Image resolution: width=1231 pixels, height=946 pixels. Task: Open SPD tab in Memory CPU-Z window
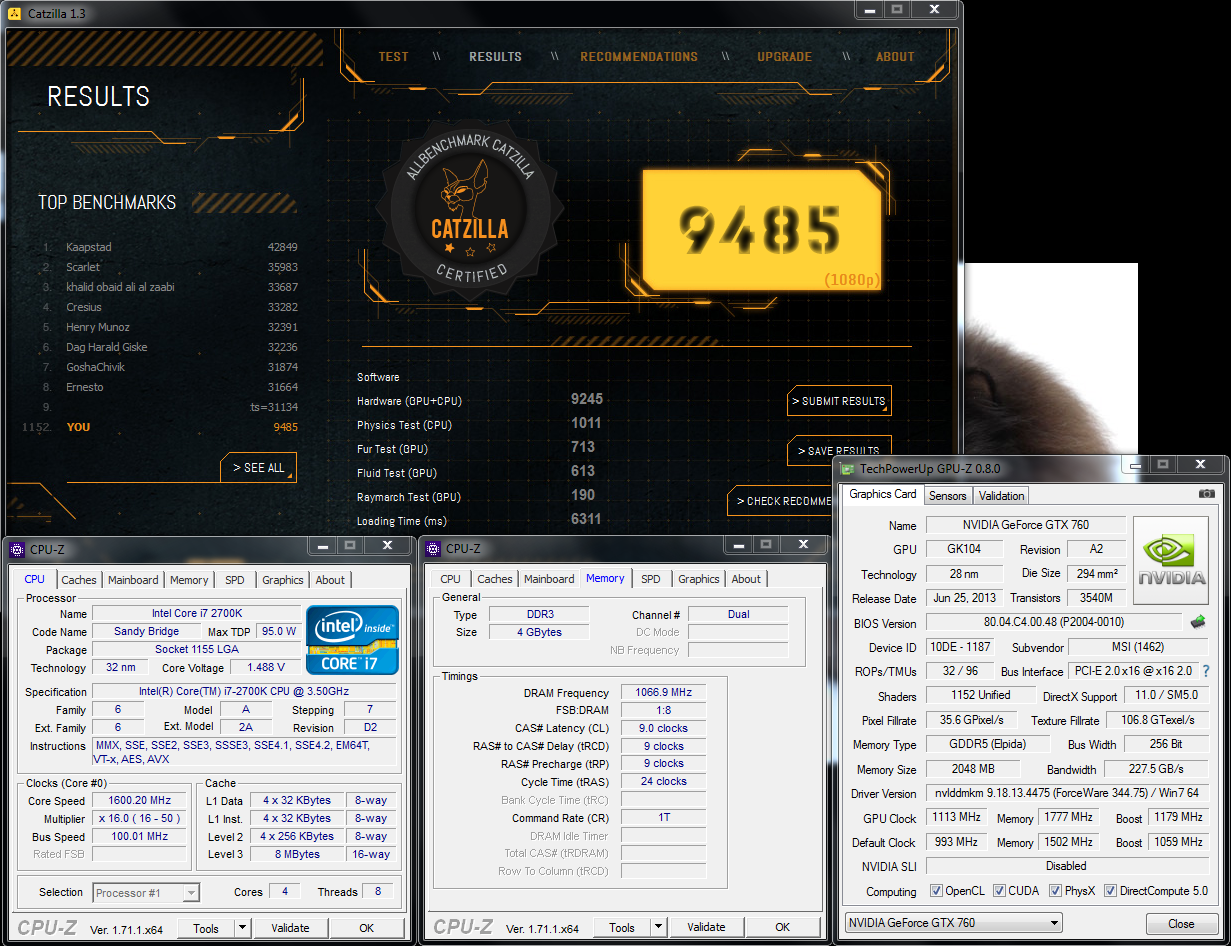651,579
